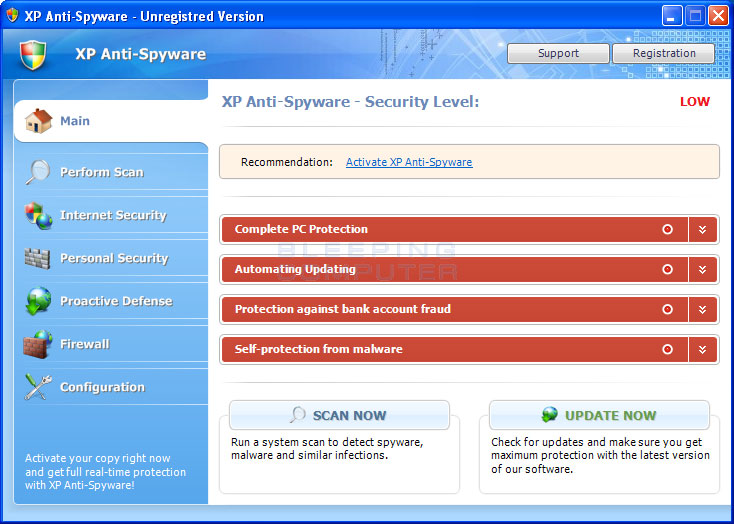Click the Support button
This screenshot has height=524, width=734.
558,53
